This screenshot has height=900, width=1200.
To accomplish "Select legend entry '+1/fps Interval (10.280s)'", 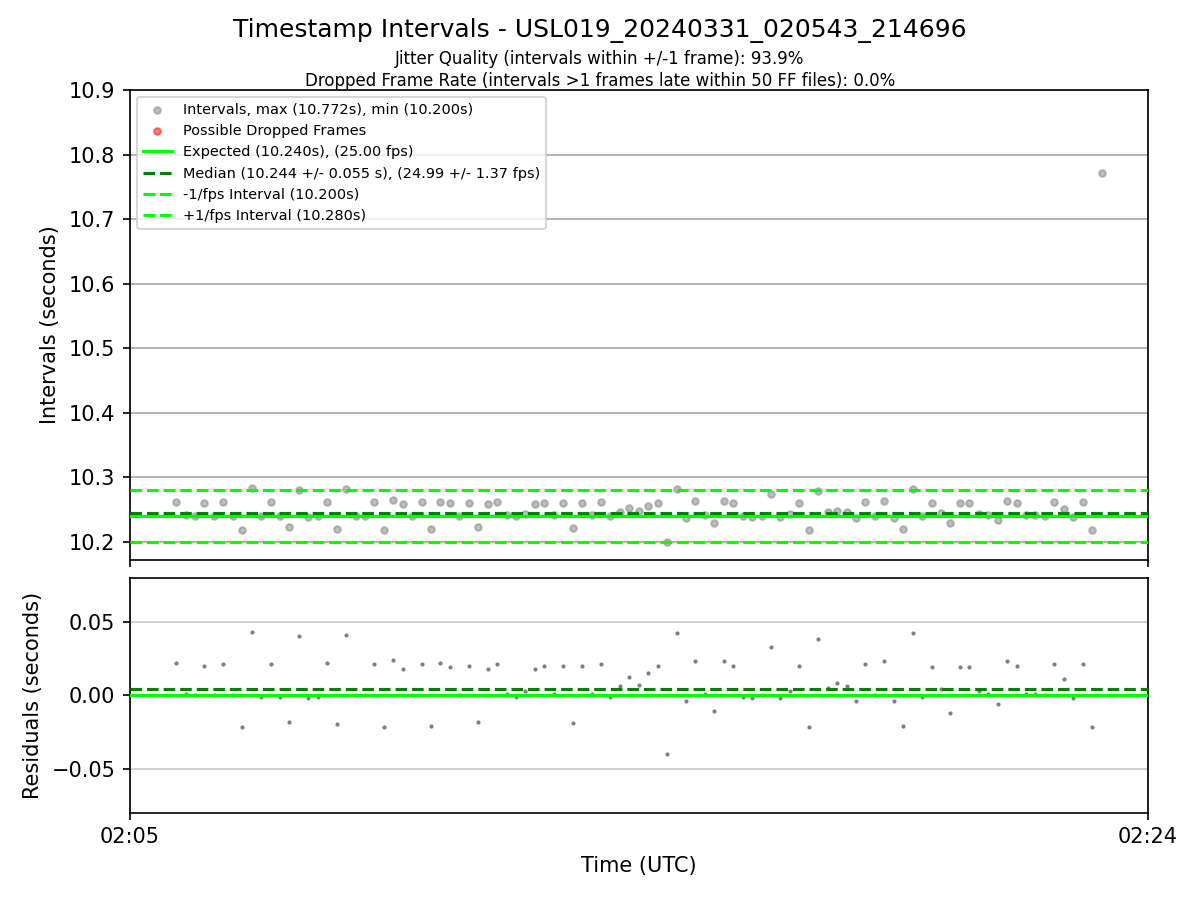I will tap(274, 215).
